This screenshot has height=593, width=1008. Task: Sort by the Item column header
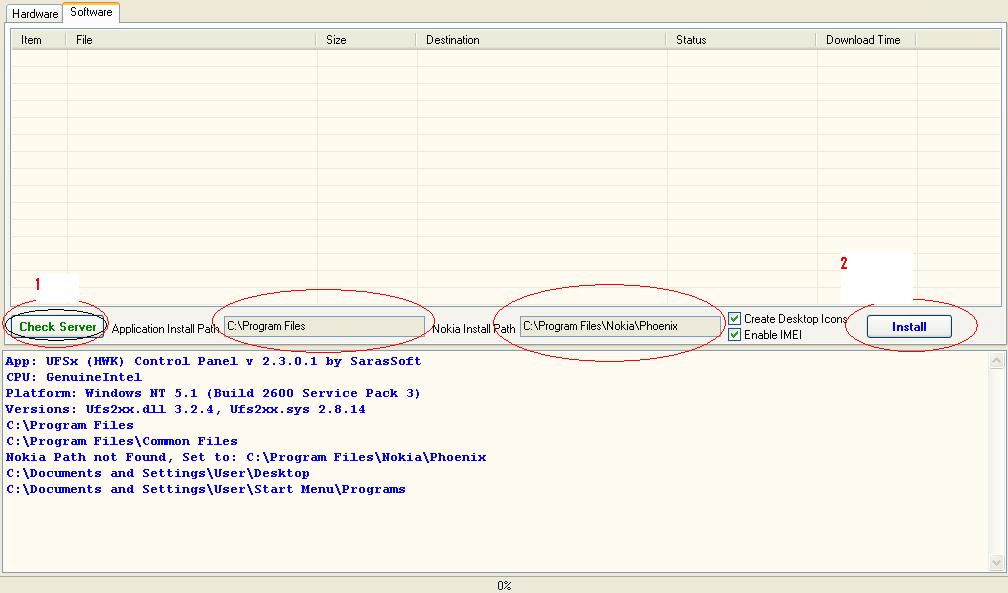[39, 40]
